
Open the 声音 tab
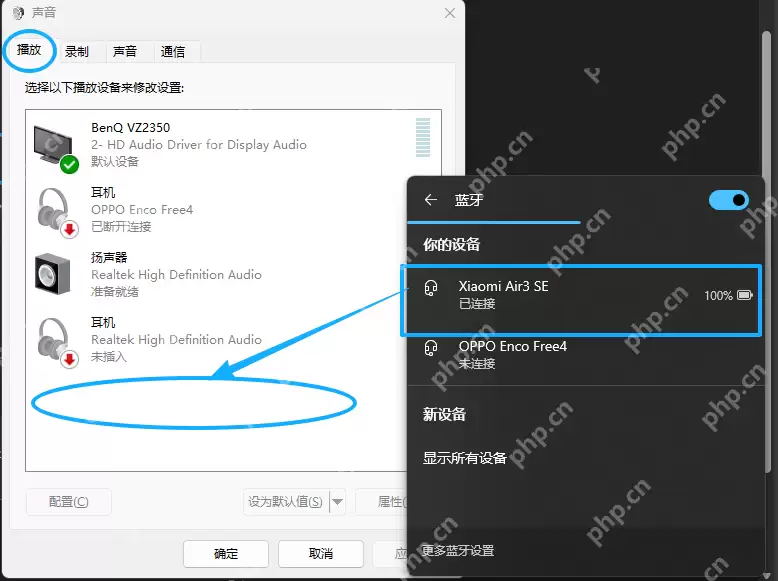[125, 52]
